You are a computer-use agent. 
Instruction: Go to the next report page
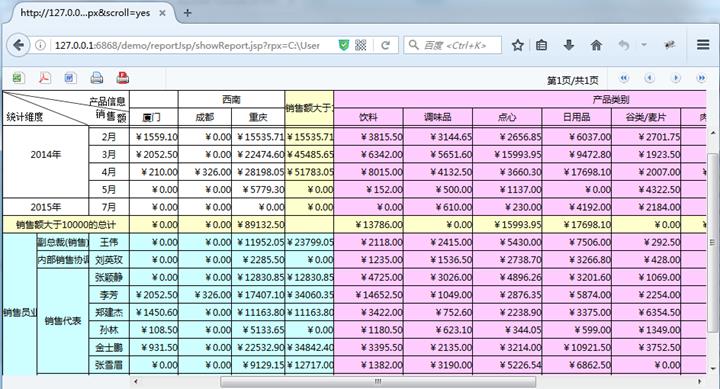(675, 78)
